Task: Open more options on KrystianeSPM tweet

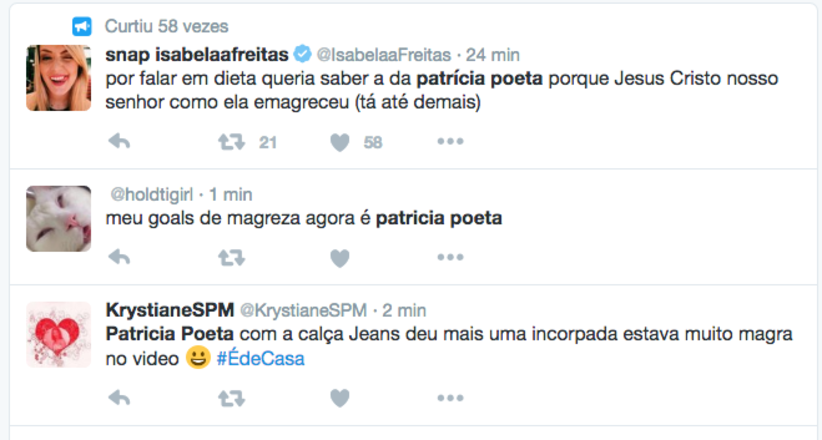Action: click(450, 398)
